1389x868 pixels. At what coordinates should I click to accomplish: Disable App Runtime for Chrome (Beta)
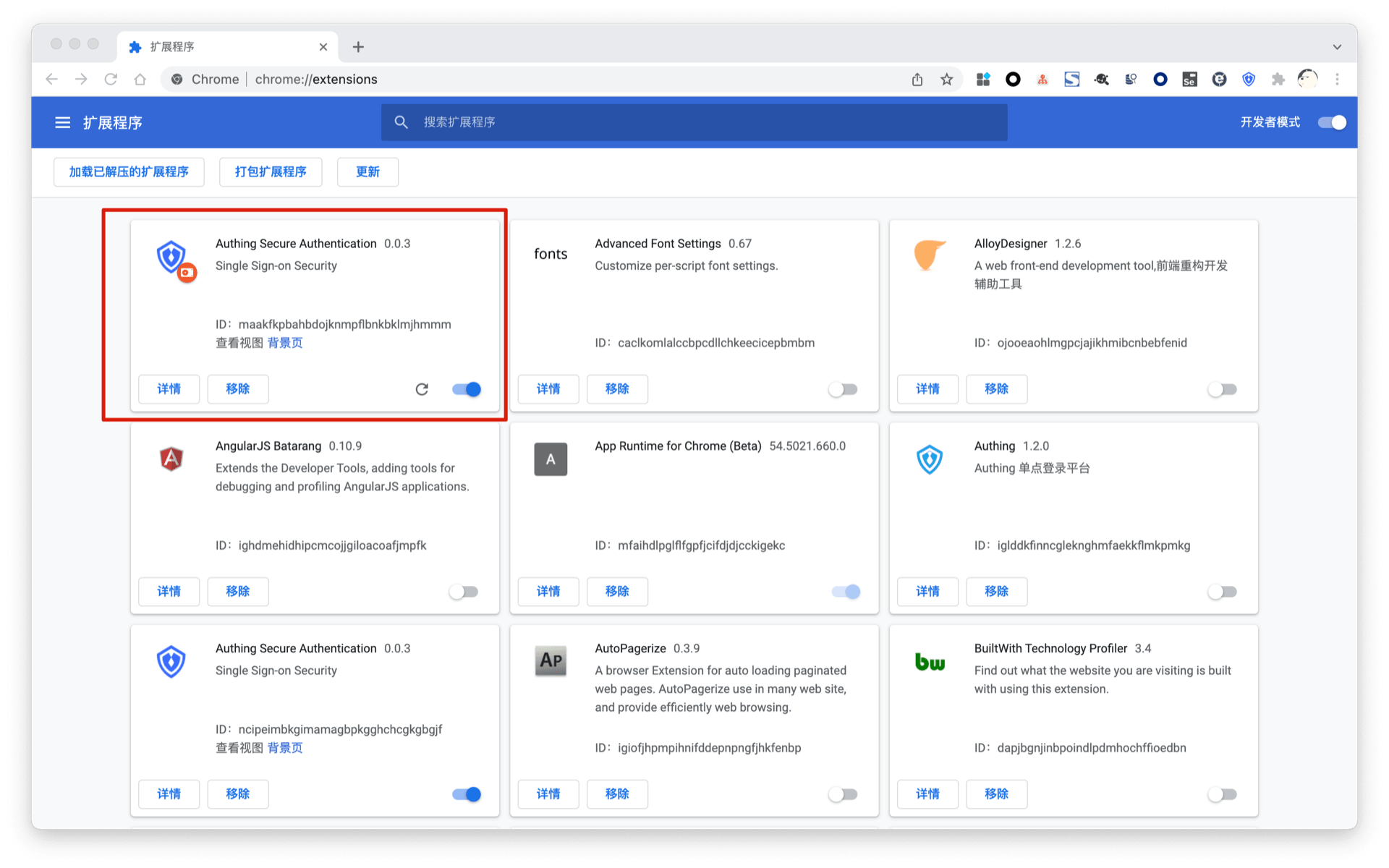click(x=846, y=592)
